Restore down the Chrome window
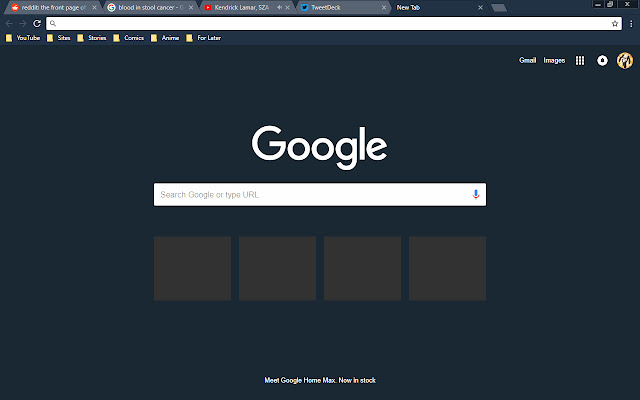This screenshot has height=400, width=640. point(610,4)
